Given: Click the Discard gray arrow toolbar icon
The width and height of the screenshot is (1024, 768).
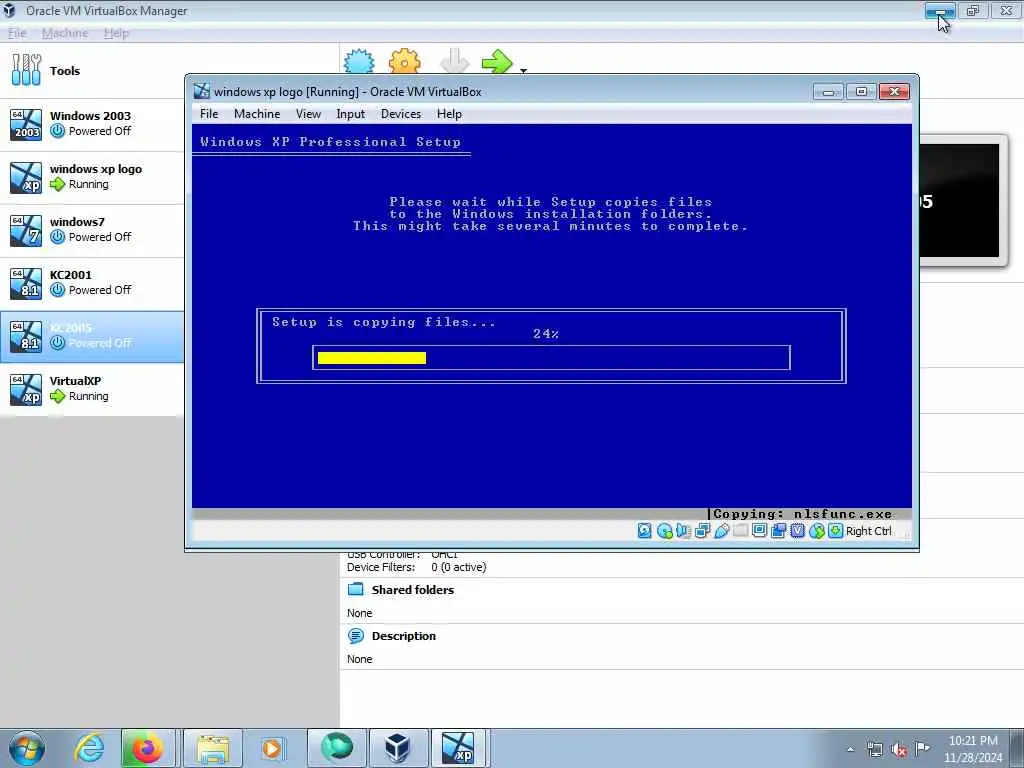Looking at the screenshot, I should [454, 61].
